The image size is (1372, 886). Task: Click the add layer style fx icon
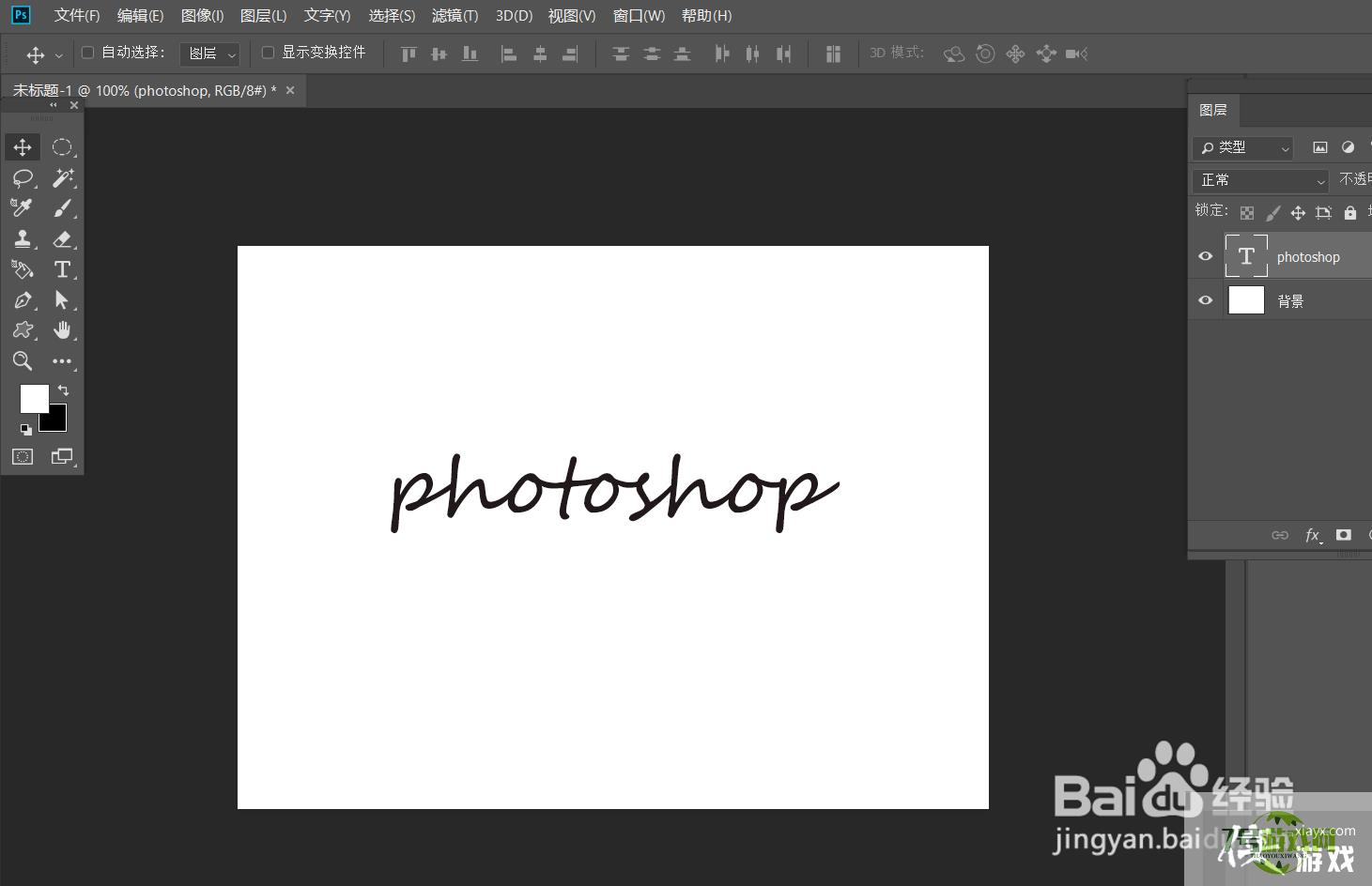tap(1313, 535)
